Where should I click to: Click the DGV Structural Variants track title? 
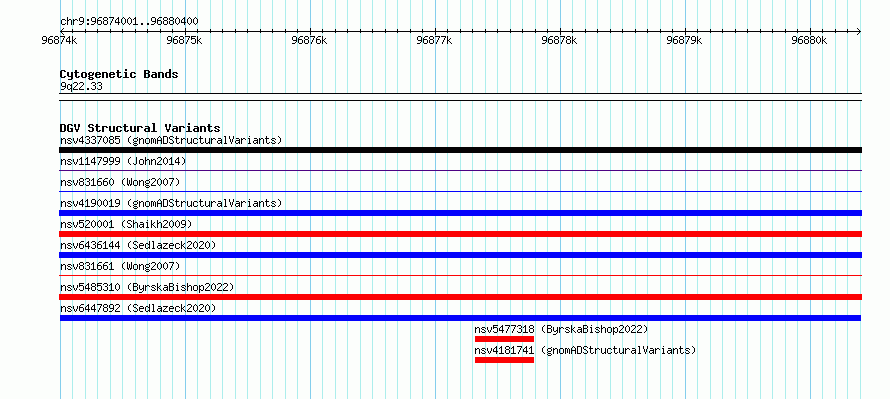[140, 128]
